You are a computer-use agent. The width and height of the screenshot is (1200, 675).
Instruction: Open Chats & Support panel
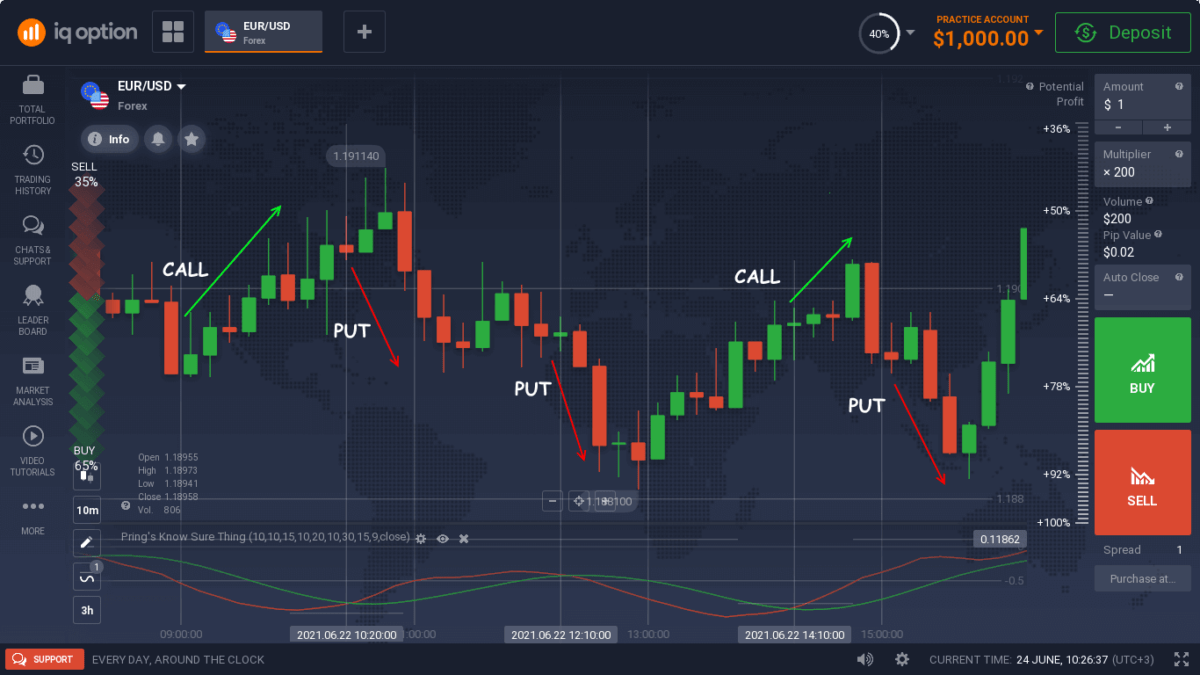click(33, 227)
